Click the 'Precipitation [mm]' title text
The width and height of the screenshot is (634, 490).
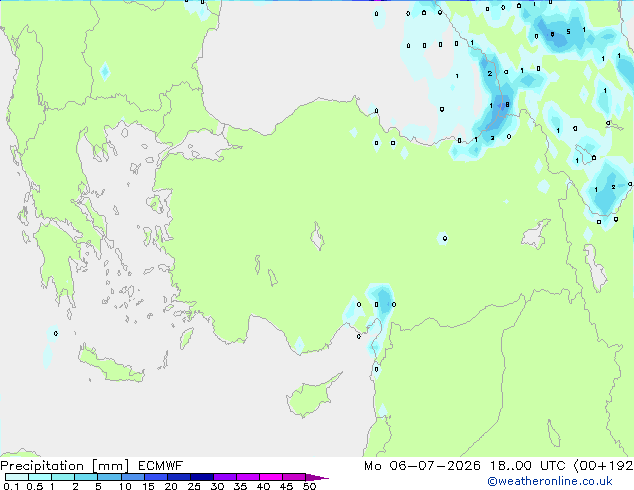(65, 466)
